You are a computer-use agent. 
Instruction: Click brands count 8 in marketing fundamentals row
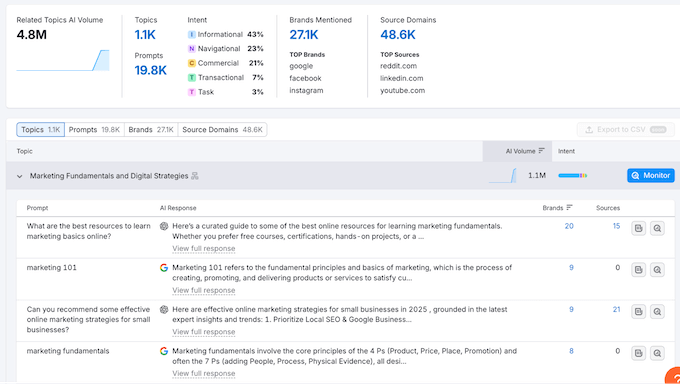pyautogui.click(x=571, y=351)
